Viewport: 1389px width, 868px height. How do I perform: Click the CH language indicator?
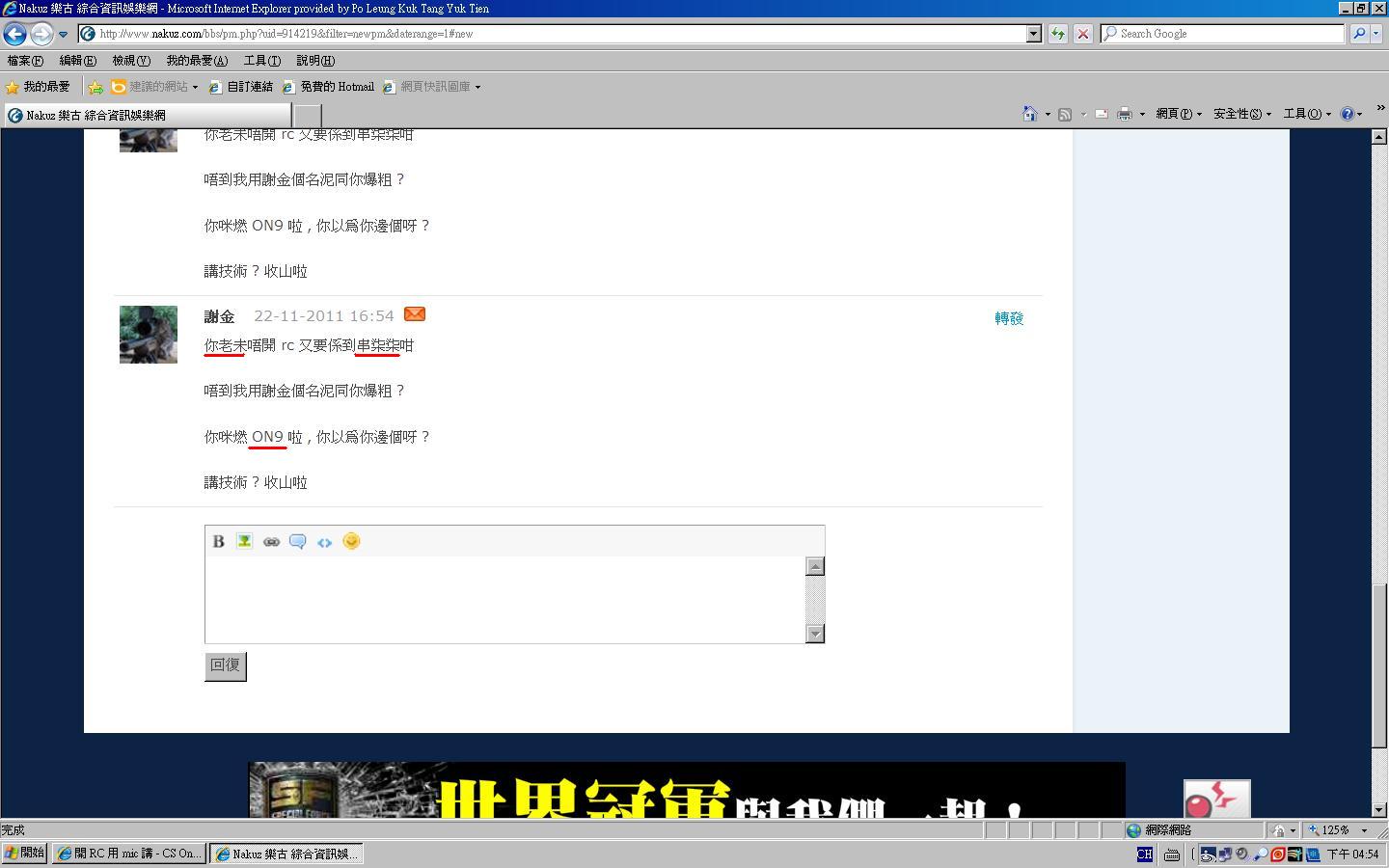coord(1144,854)
